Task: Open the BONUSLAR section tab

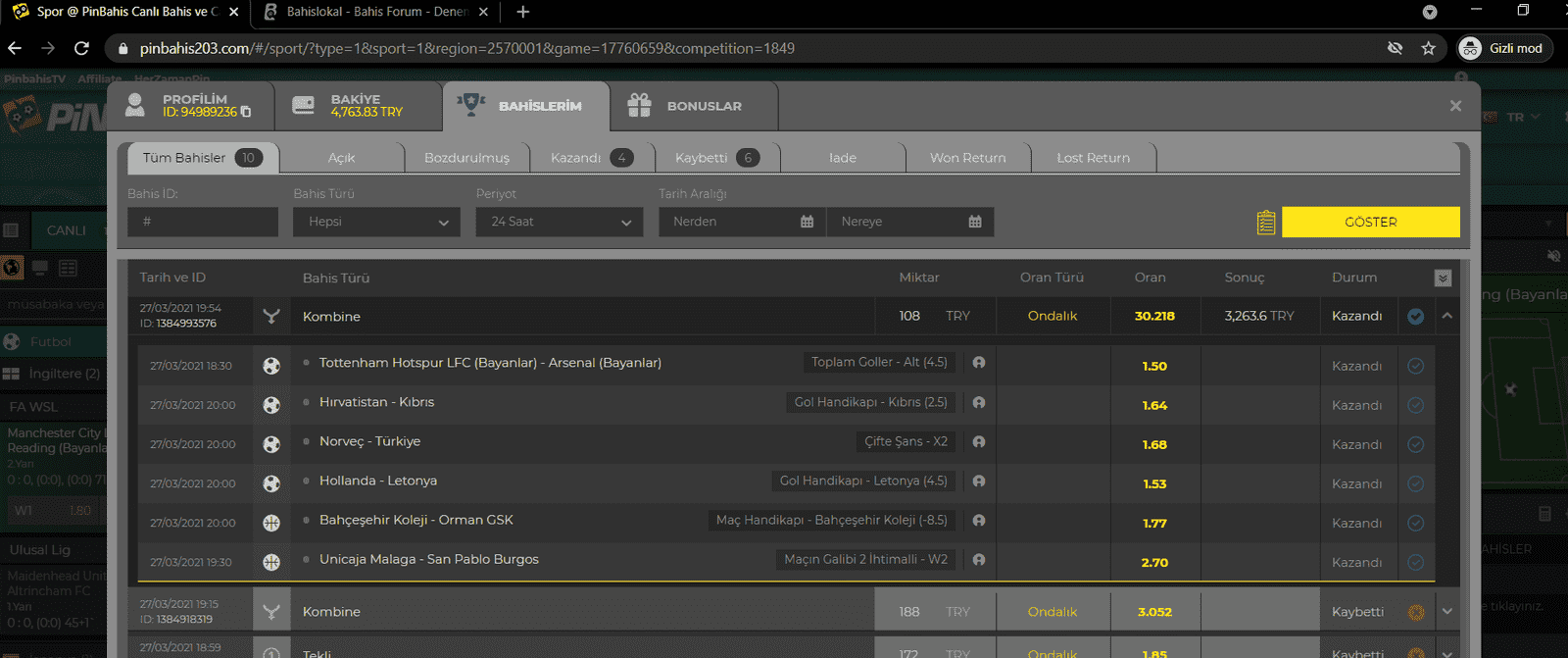Action: [x=695, y=106]
